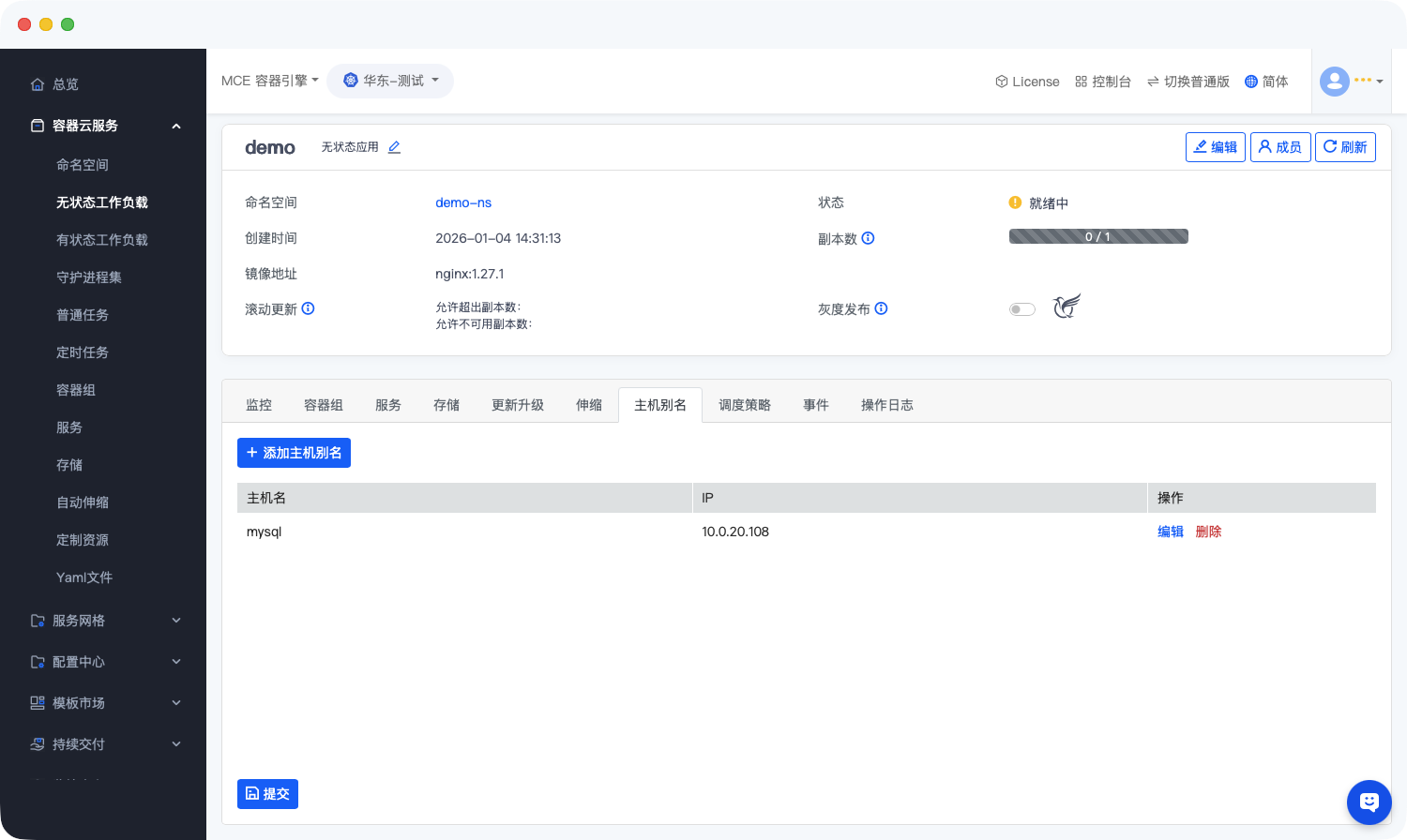
Task: Click the info icon next to 灰度发布
Action: pos(881,308)
